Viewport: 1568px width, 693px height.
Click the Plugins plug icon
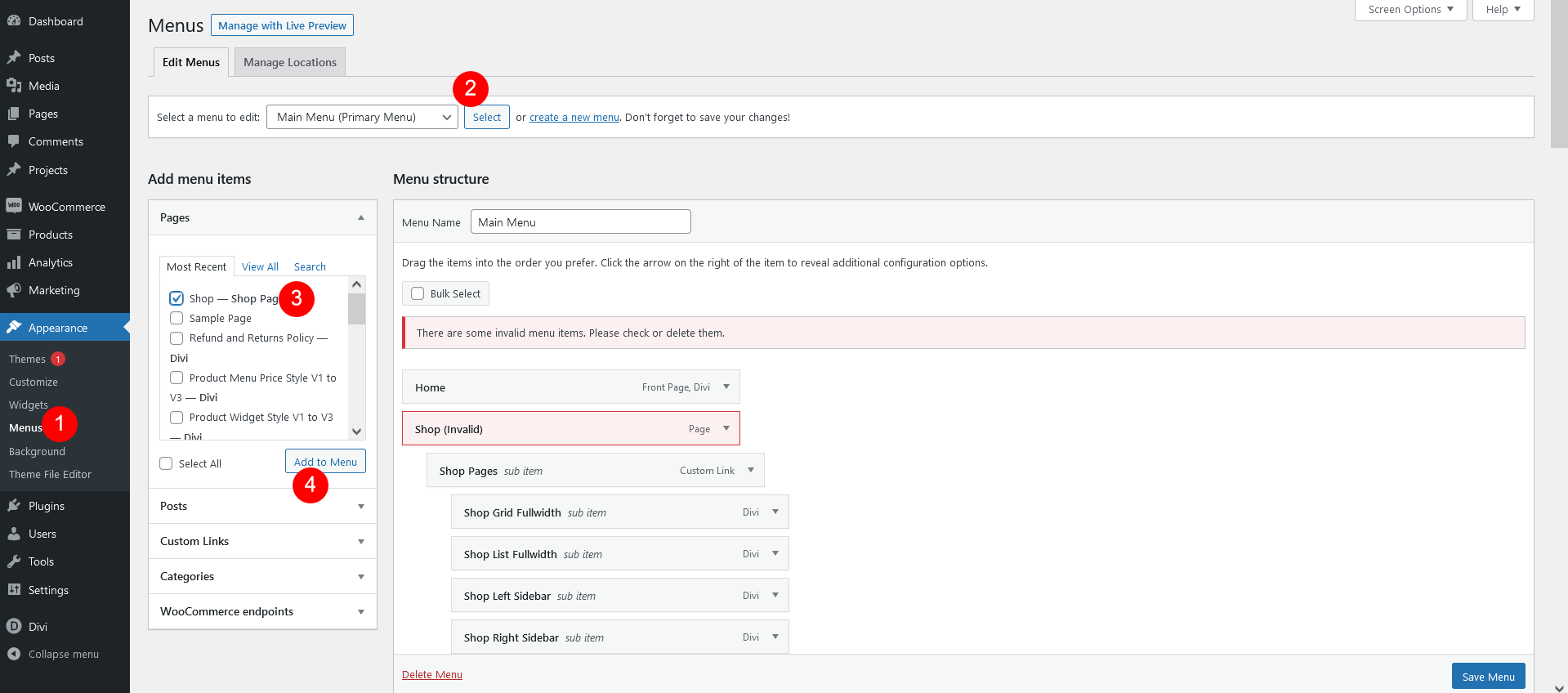pyautogui.click(x=14, y=506)
